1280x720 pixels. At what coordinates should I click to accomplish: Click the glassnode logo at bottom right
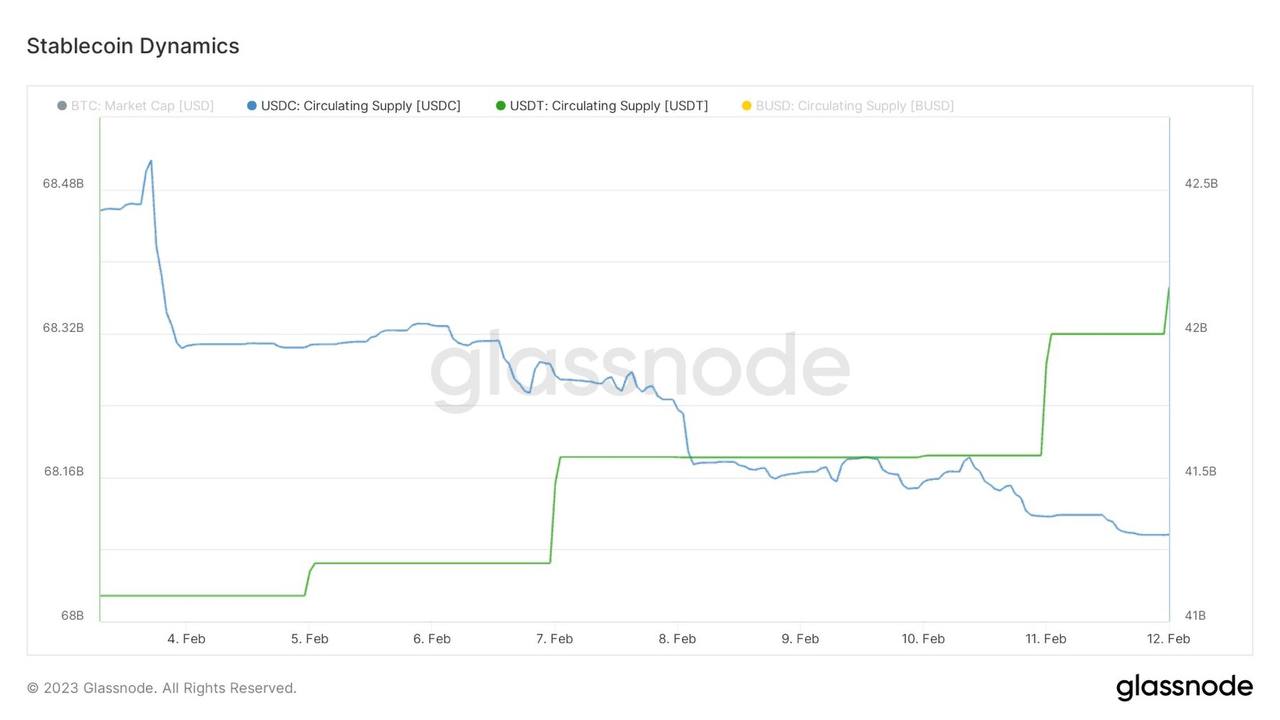[1184, 688]
